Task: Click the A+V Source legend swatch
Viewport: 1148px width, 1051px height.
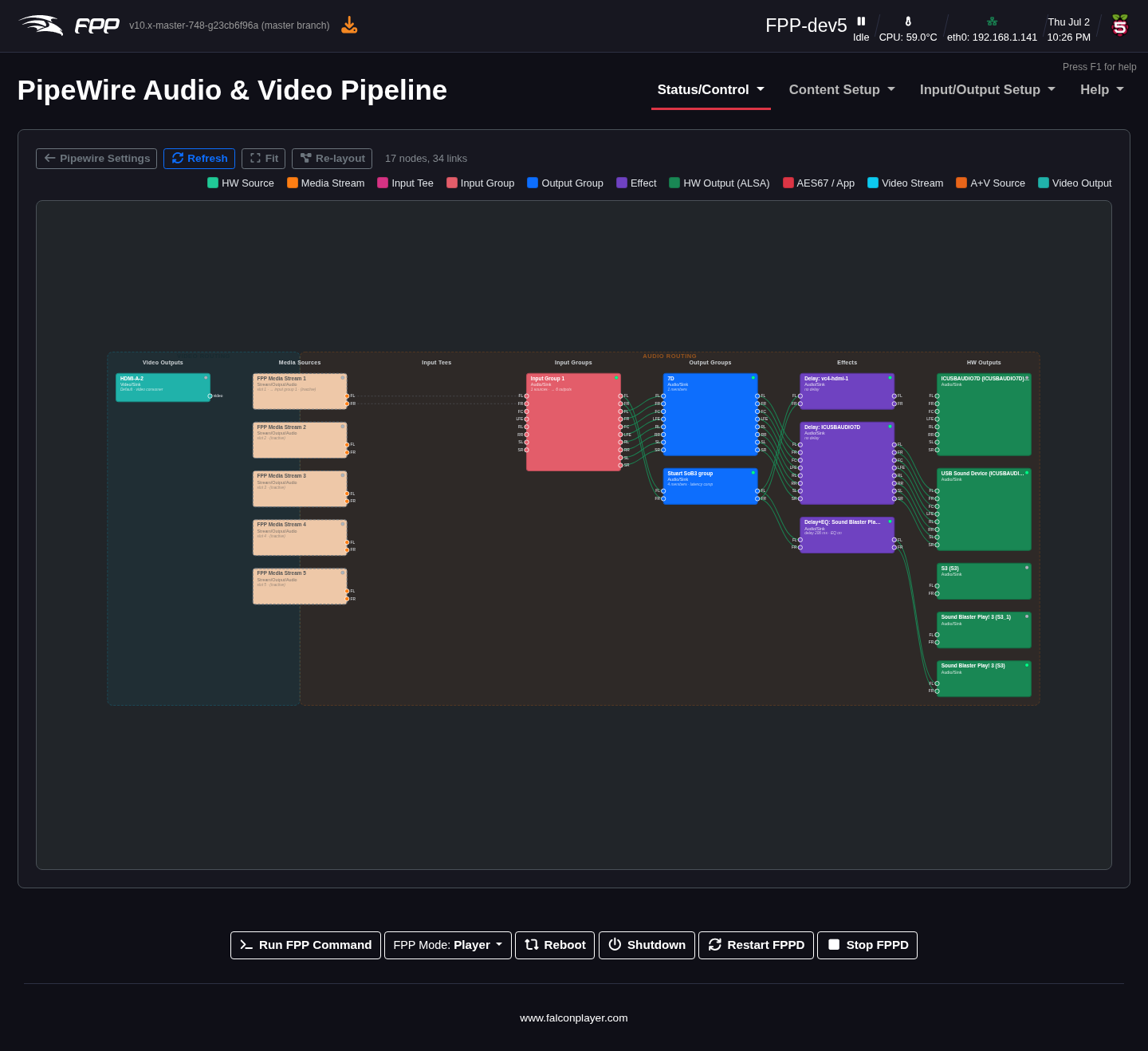Action: coord(961,183)
